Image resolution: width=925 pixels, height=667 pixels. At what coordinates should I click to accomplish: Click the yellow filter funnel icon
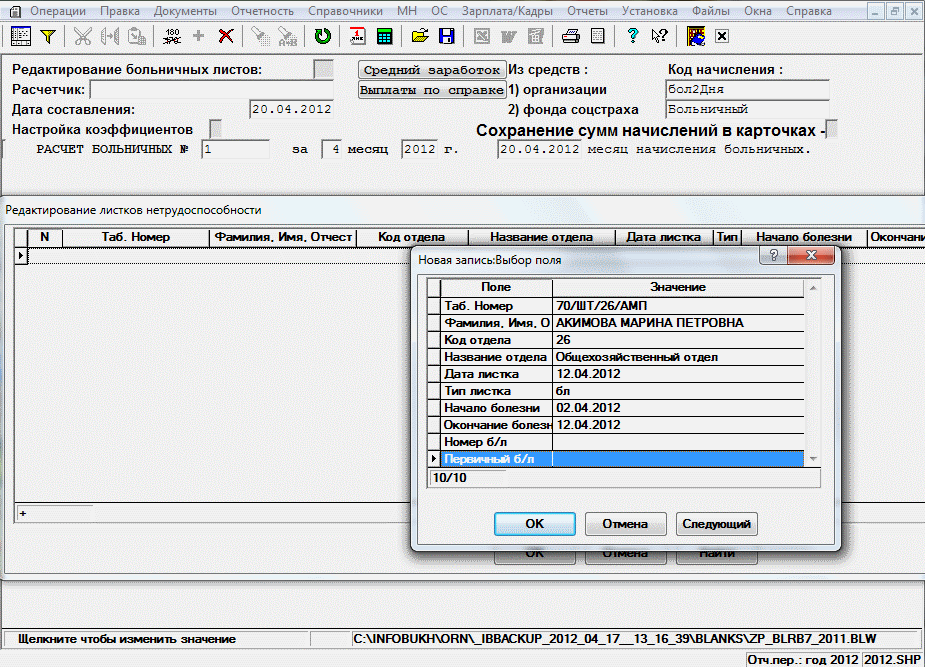[x=47, y=36]
